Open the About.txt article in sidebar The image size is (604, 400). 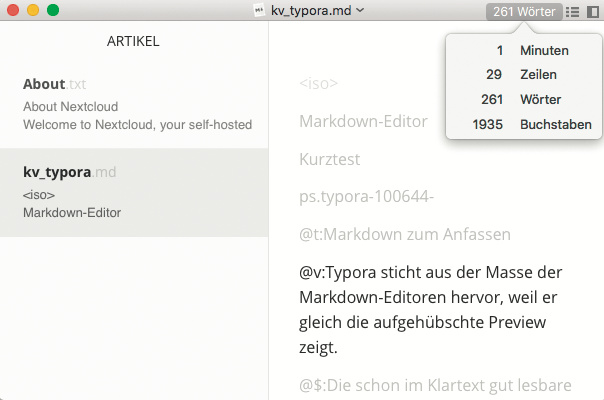pyautogui.click(x=134, y=104)
